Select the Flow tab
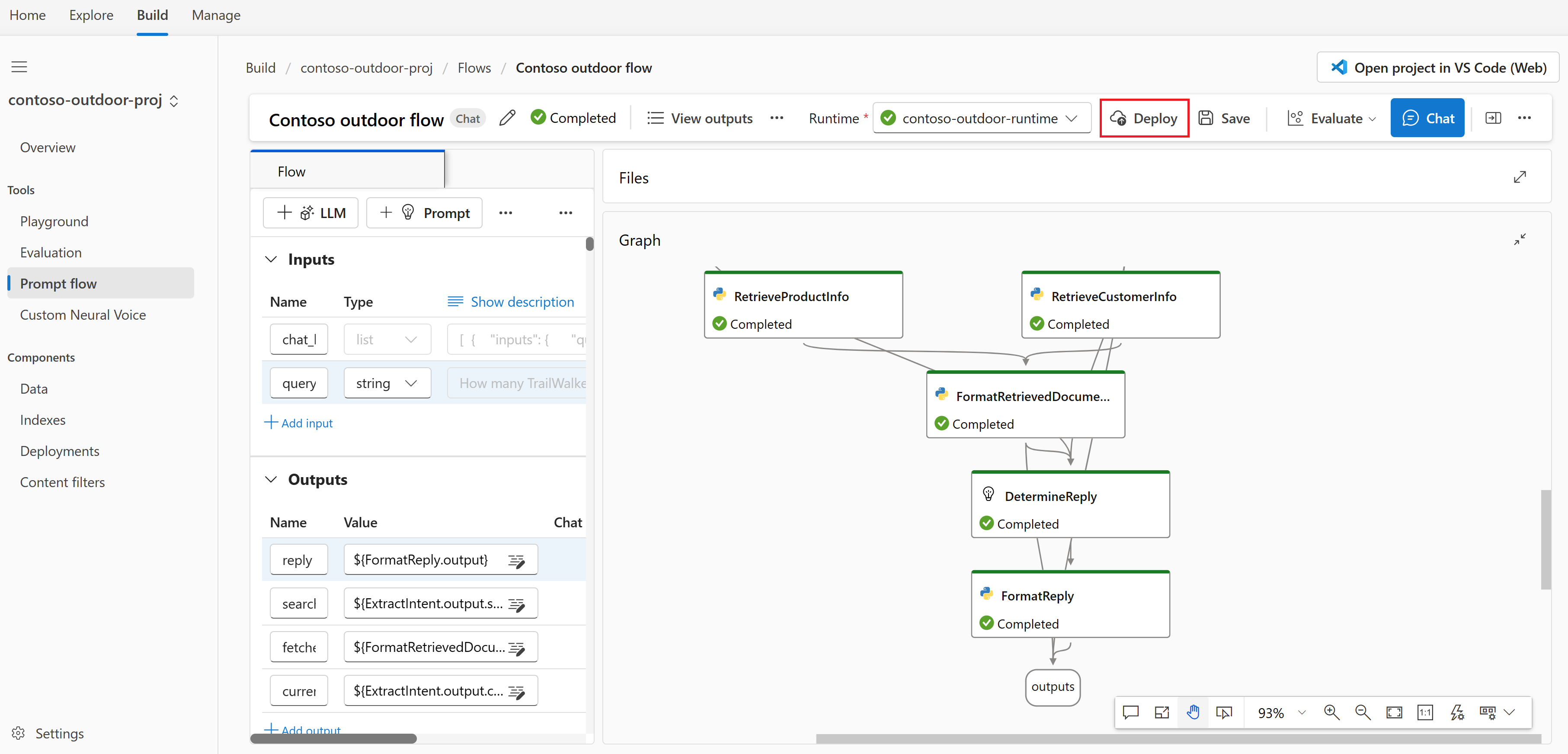The image size is (1568, 754). [347, 170]
